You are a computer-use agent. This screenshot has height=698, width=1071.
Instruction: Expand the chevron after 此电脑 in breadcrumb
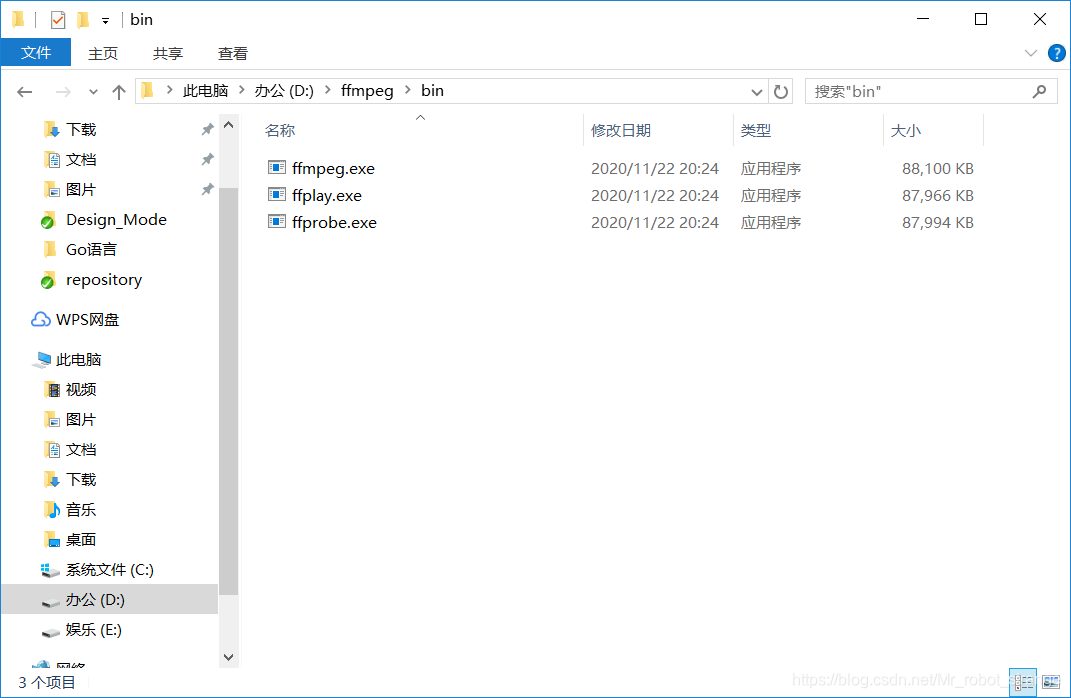(x=242, y=91)
